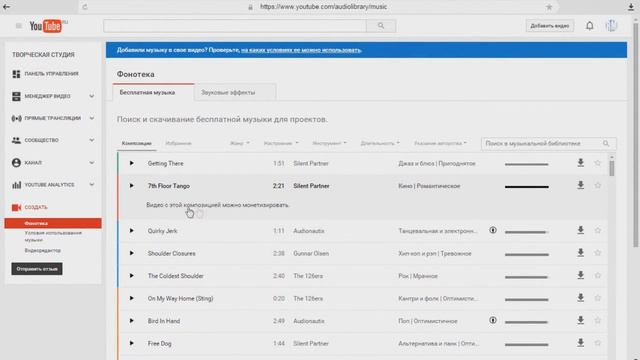Download Free Dog track
640x360 pixels.
[x=580, y=343]
